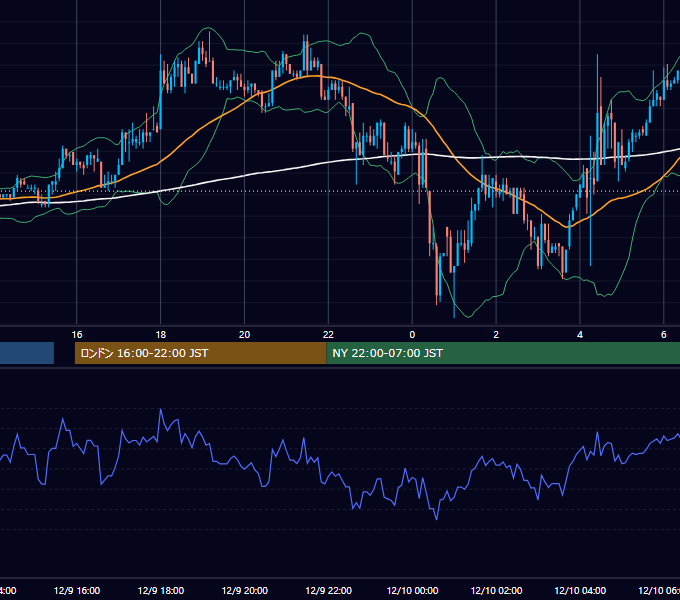
Task: Click the NY 22:00-07:00 JST session bar
Action: [x=503, y=353]
